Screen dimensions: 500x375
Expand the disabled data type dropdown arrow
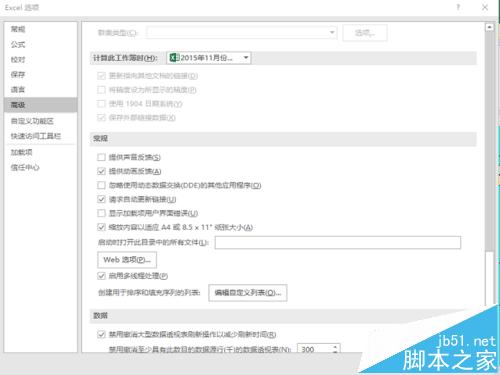[332, 32]
